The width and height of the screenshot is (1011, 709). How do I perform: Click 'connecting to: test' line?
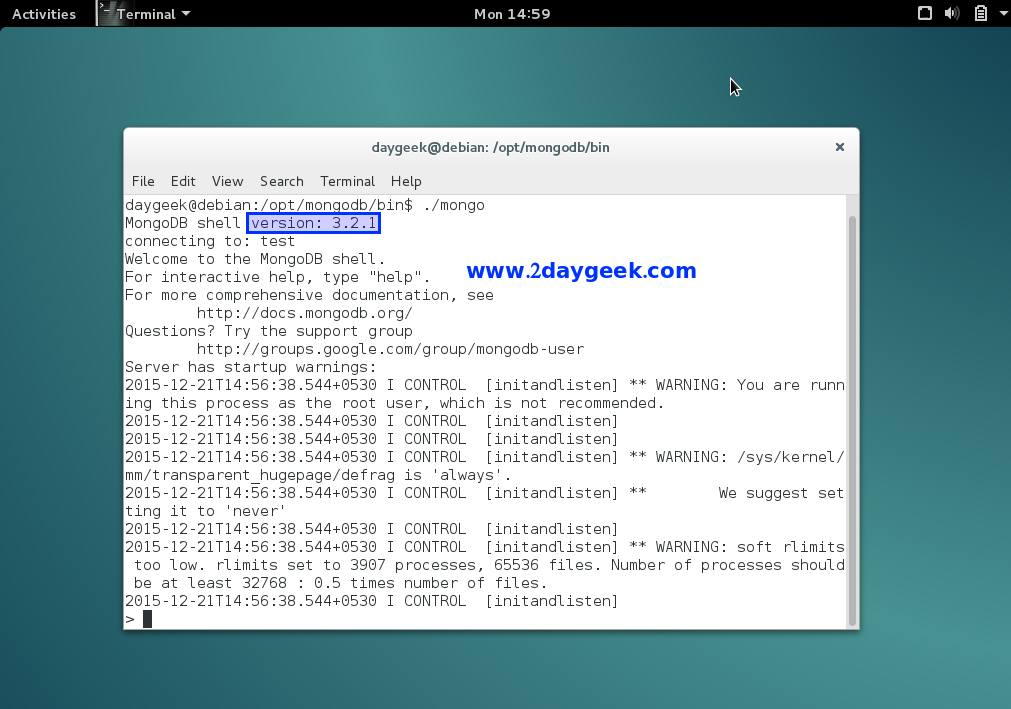(210, 241)
